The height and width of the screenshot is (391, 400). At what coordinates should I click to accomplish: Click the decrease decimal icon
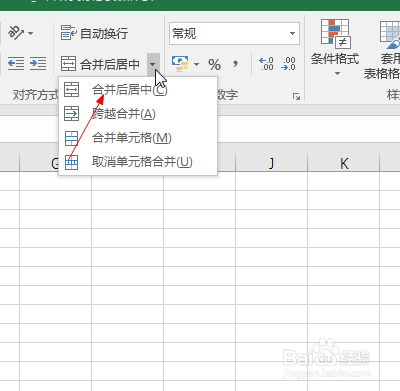click(288, 64)
